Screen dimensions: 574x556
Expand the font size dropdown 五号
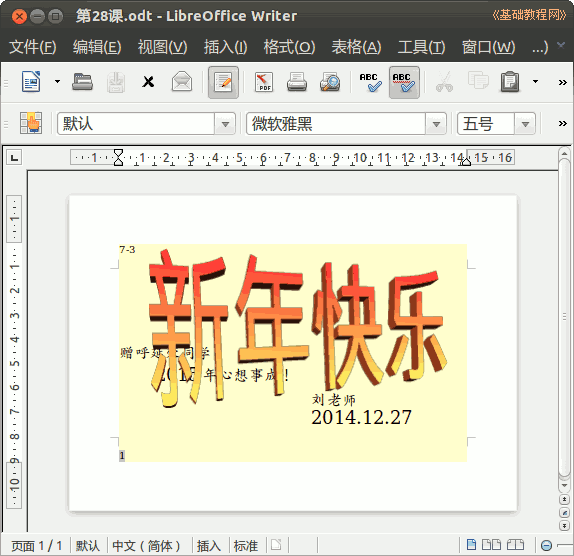pos(525,124)
